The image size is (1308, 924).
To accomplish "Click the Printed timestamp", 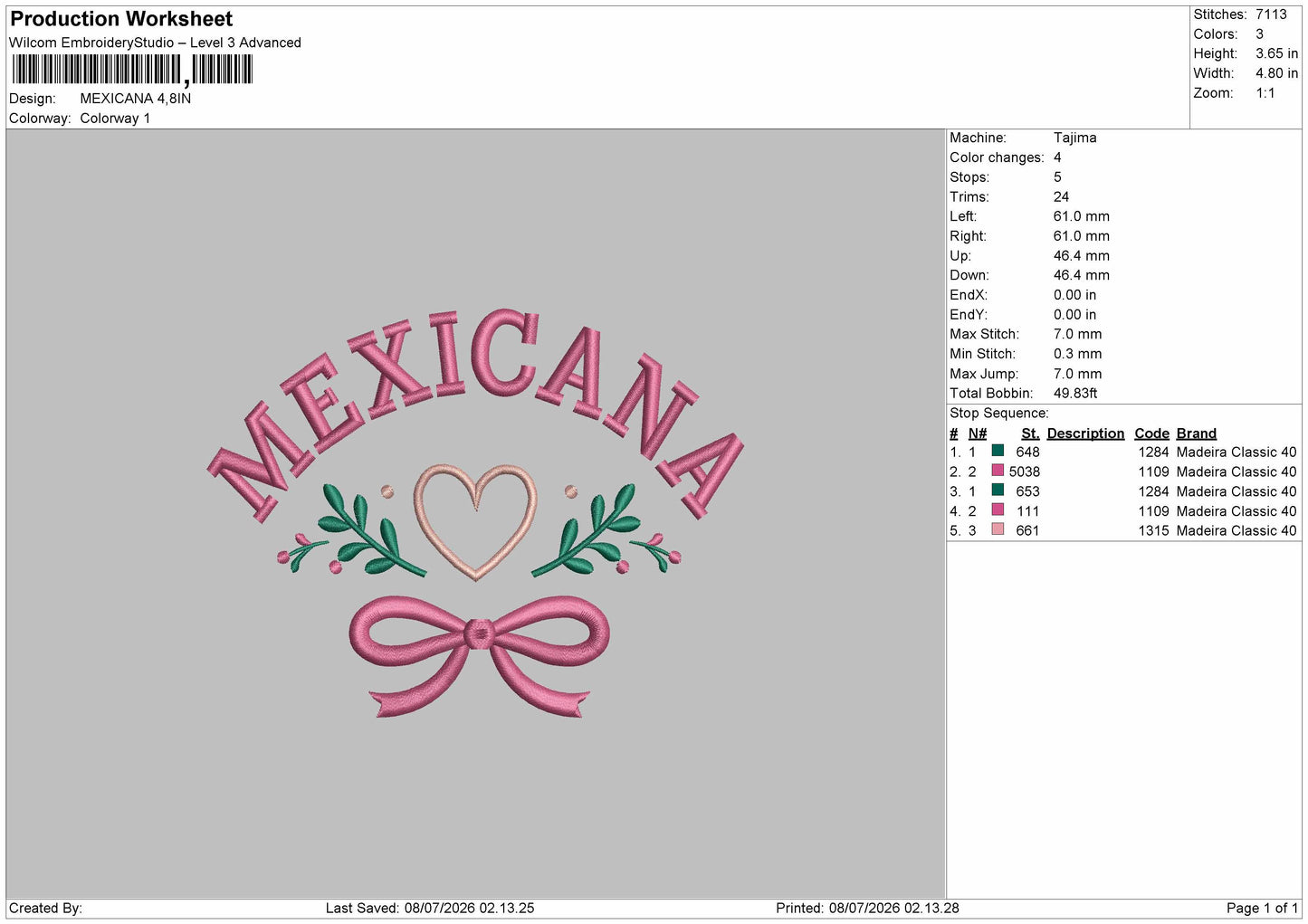I will [x=867, y=908].
